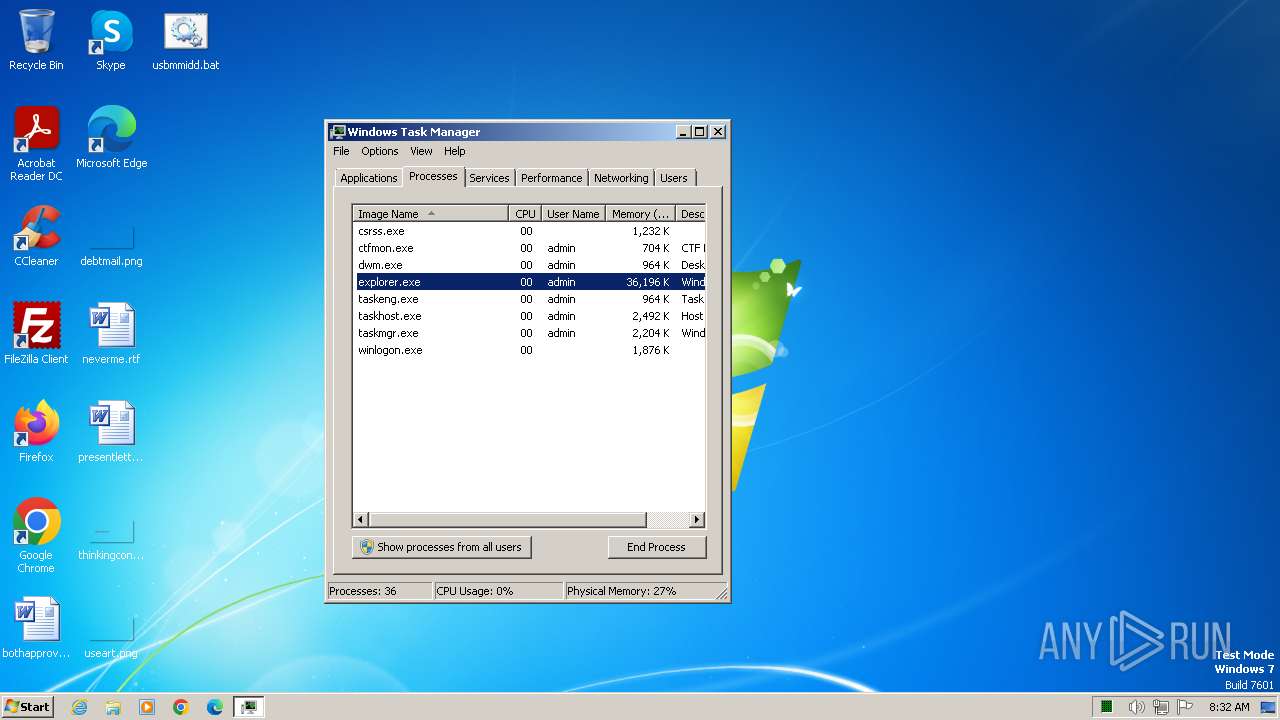Open the Help menu

tap(455, 151)
